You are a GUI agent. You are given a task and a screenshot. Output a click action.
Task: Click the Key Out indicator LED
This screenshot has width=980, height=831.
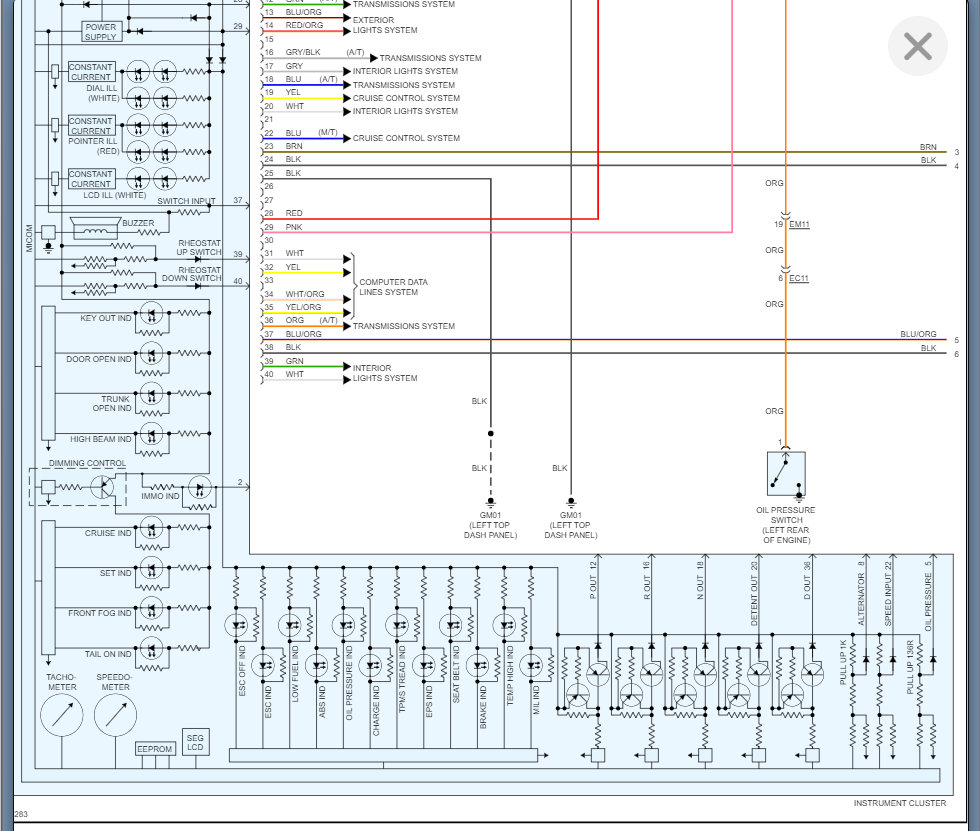(x=151, y=313)
